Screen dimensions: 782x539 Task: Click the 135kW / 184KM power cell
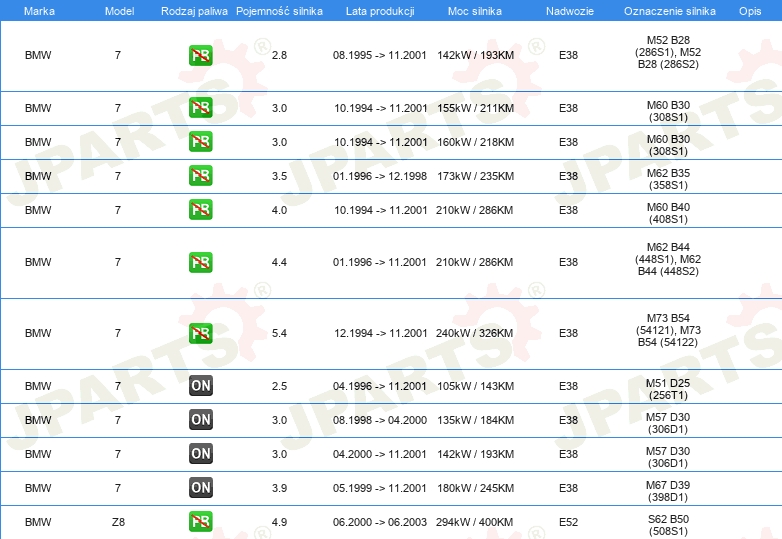(475, 420)
